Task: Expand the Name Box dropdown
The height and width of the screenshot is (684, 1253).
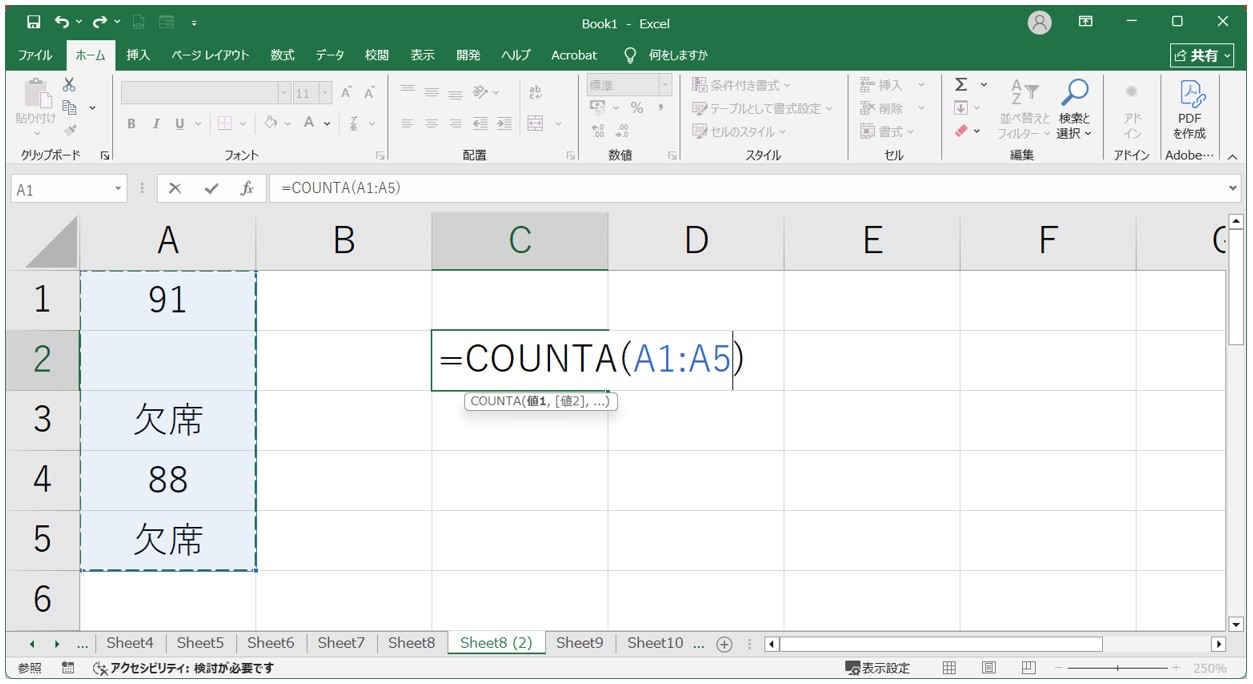Action: (118, 189)
